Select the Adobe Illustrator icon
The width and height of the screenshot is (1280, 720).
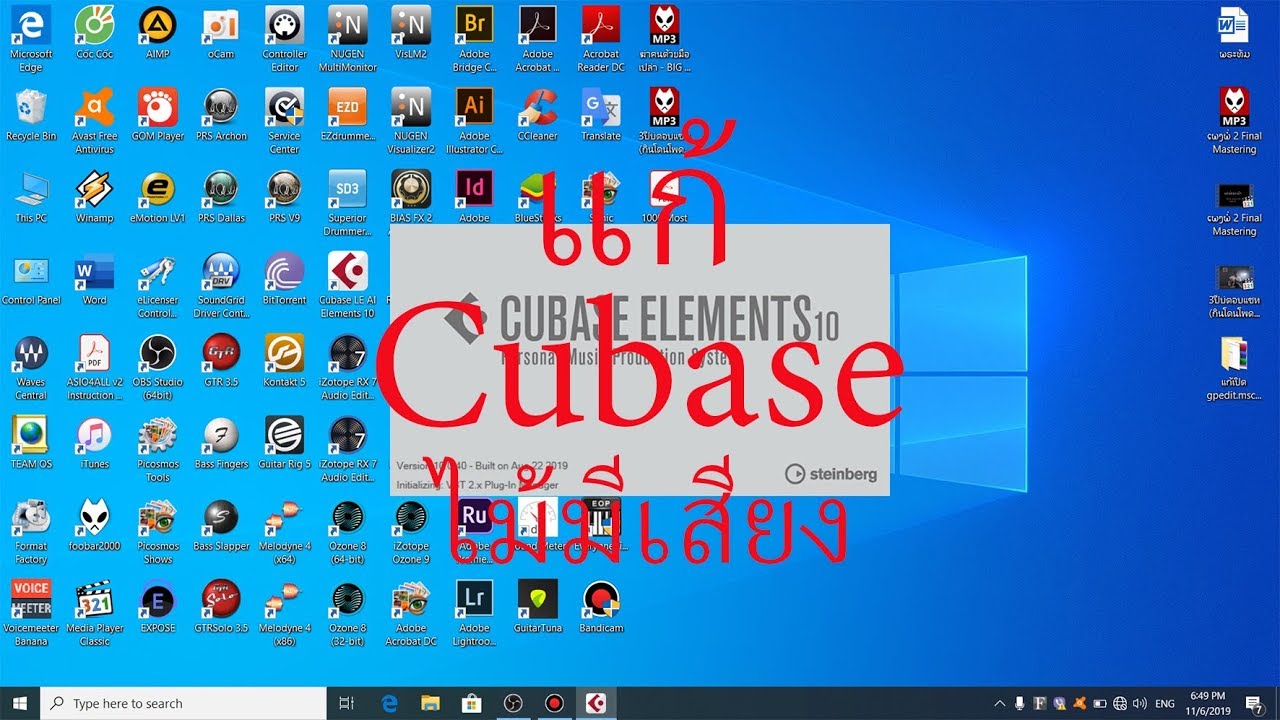(x=474, y=120)
